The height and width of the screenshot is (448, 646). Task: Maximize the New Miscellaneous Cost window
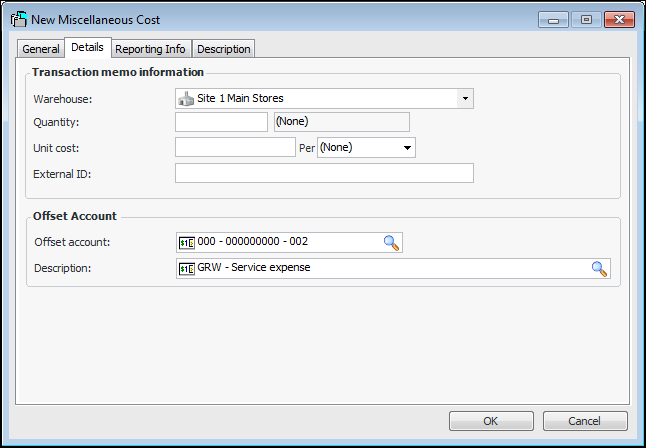[586, 20]
